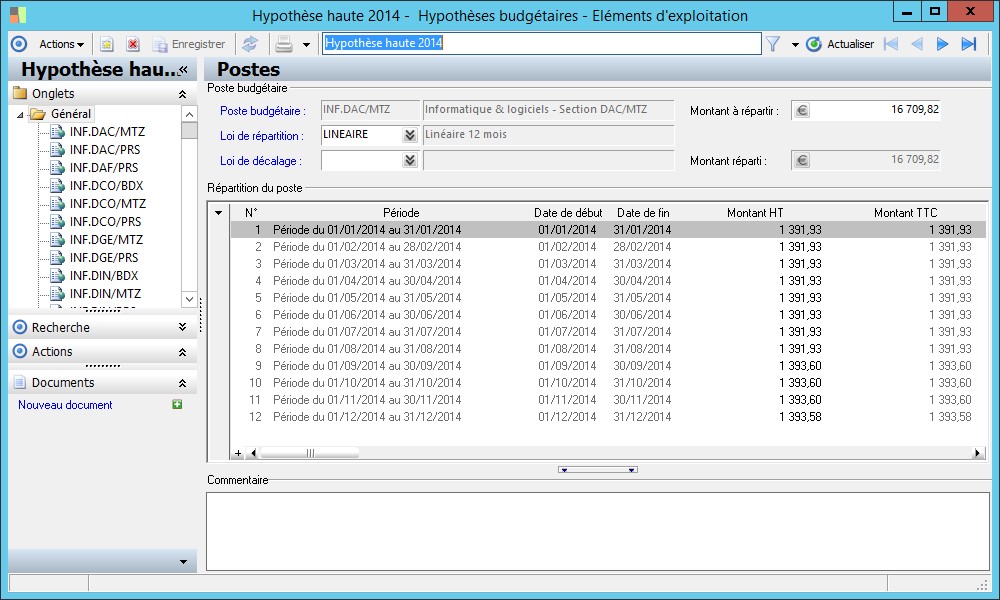The image size is (1000, 600).
Task: Collapse the Général tree folder
Action: (21, 114)
